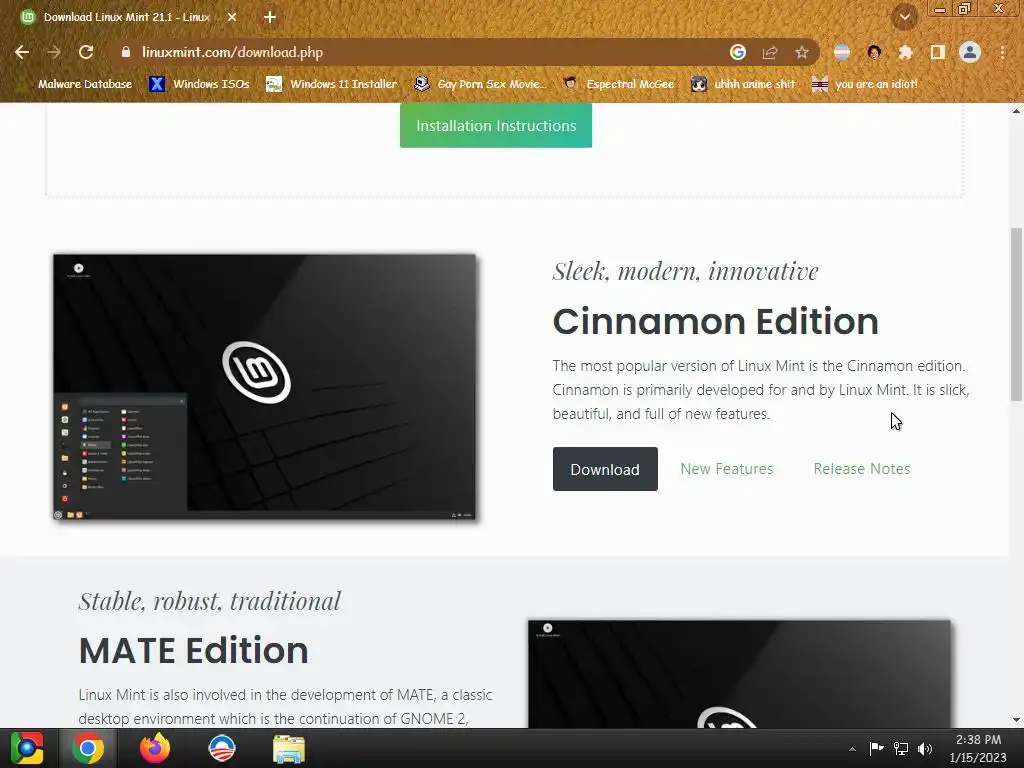Viewport: 1024px width, 768px height.
Task: Click the MATE Edition heading
Action: [x=193, y=650]
